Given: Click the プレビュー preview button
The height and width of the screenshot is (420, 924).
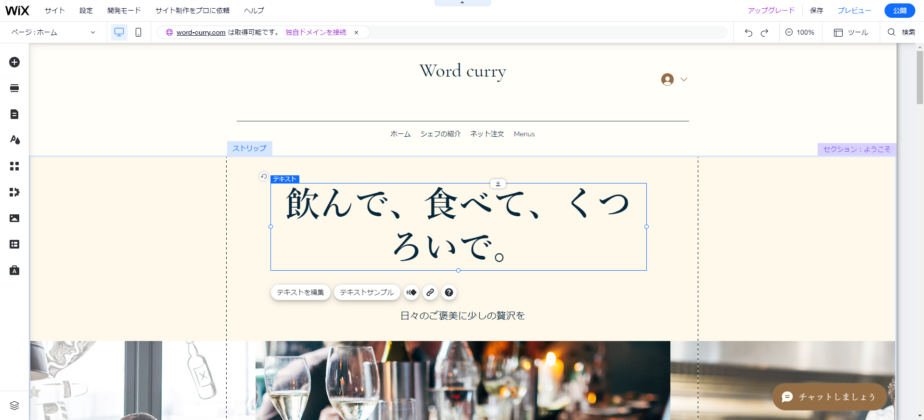Looking at the screenshot, I should coord(854,11).
